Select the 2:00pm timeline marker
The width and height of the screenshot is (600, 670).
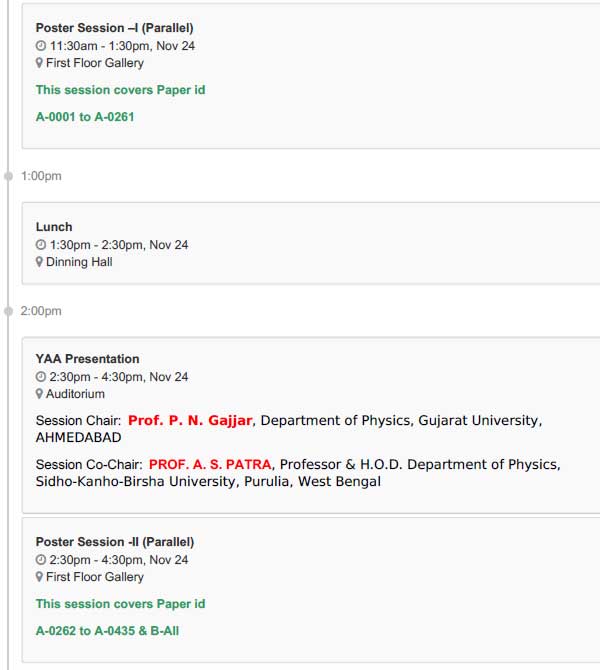[x=9, y=311]
